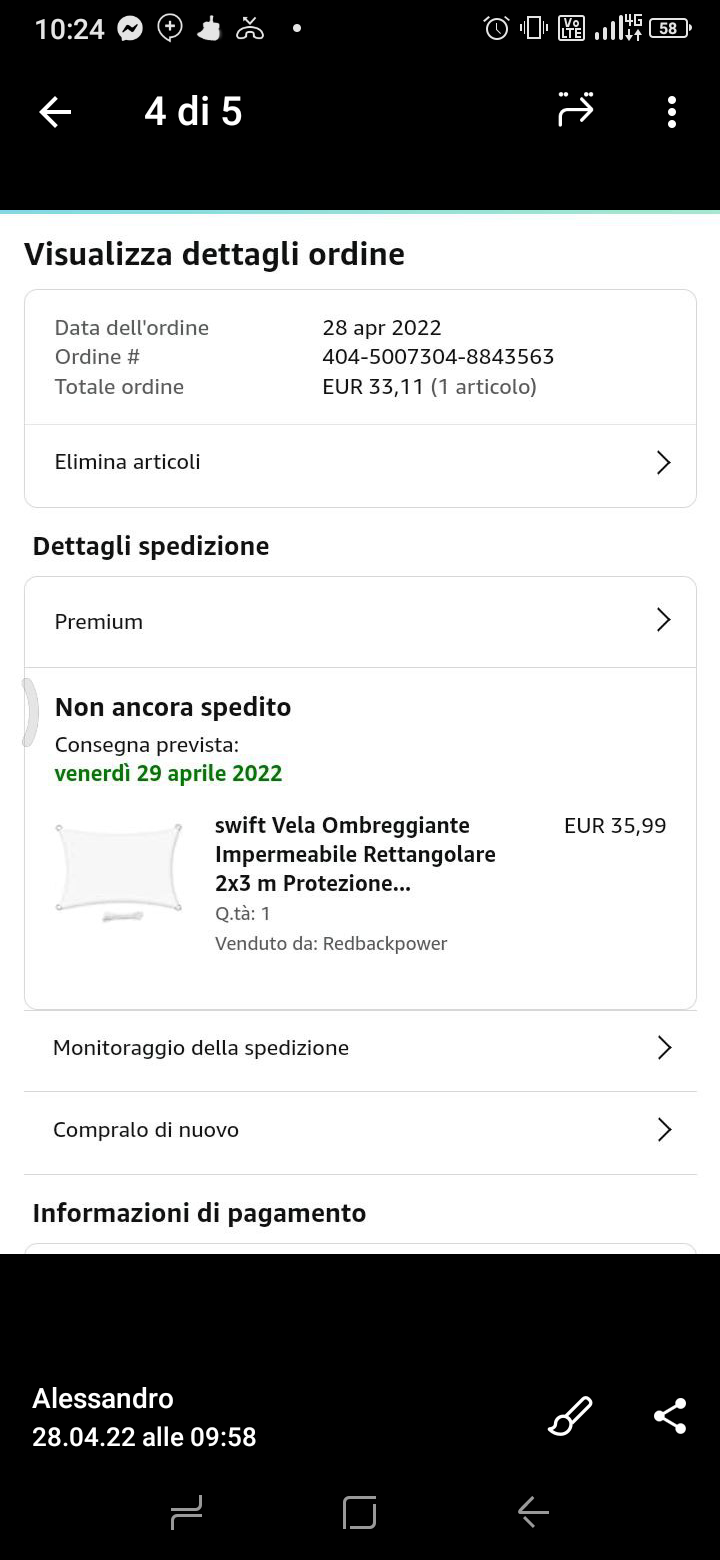Screen dimensions: 720x1560
Task: Tap the shade sail product thumbnail
Action: (x=119, y=868)
